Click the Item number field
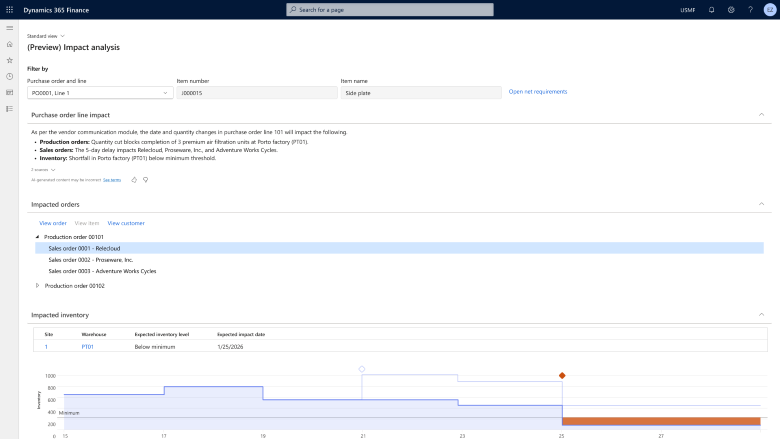This screenshot has width=780, height=439. (257, 93)
